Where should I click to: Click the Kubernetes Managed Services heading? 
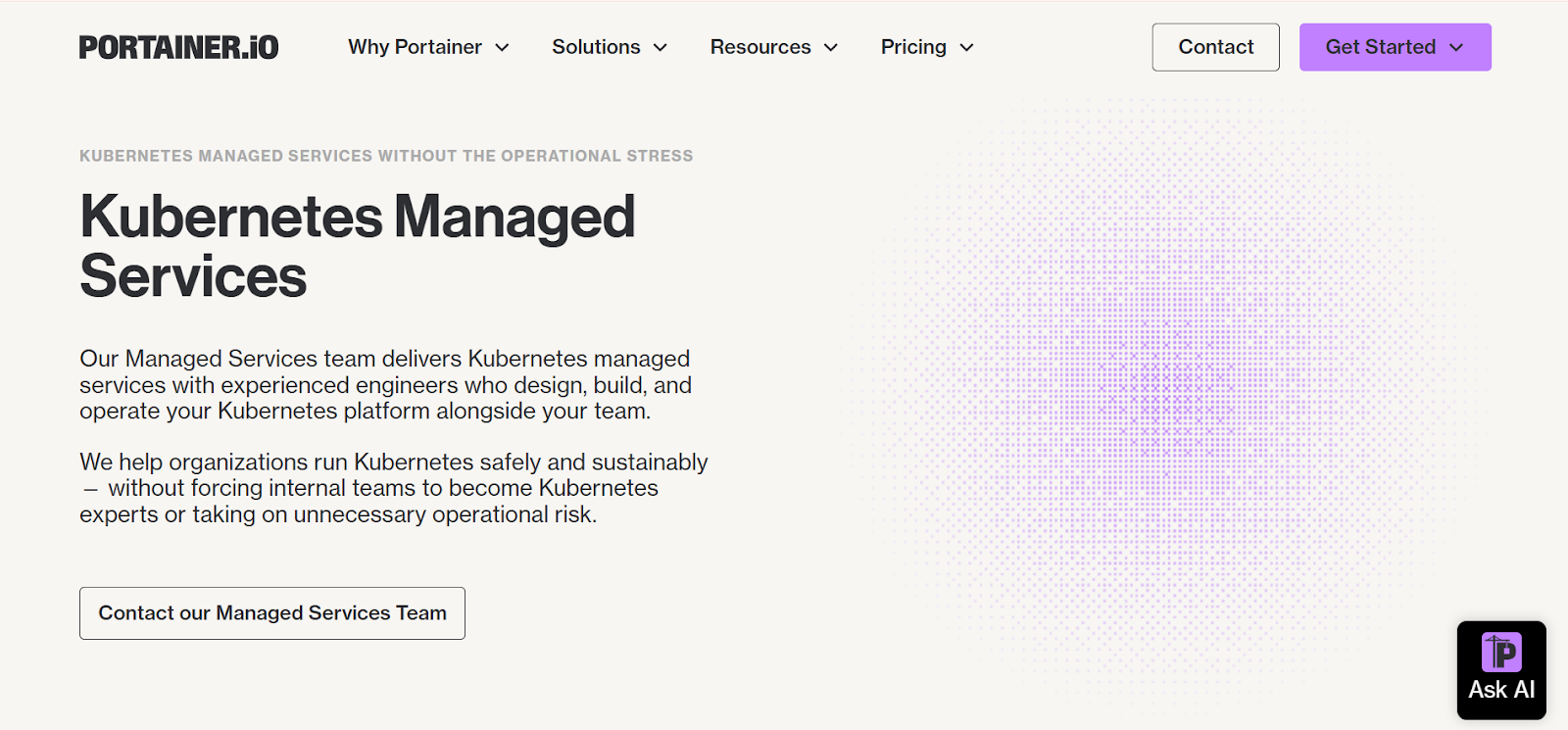pos(358,246)
